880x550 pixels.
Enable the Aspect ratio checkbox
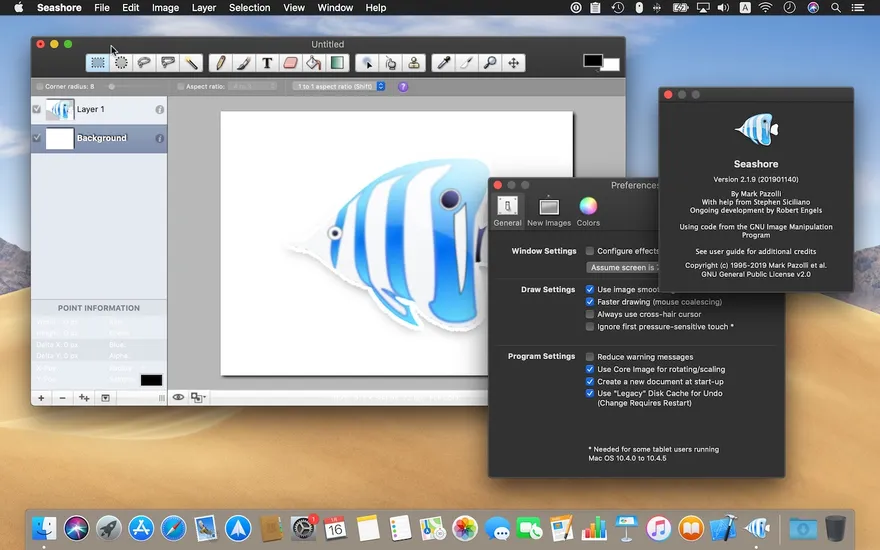(x=181, y=86)
